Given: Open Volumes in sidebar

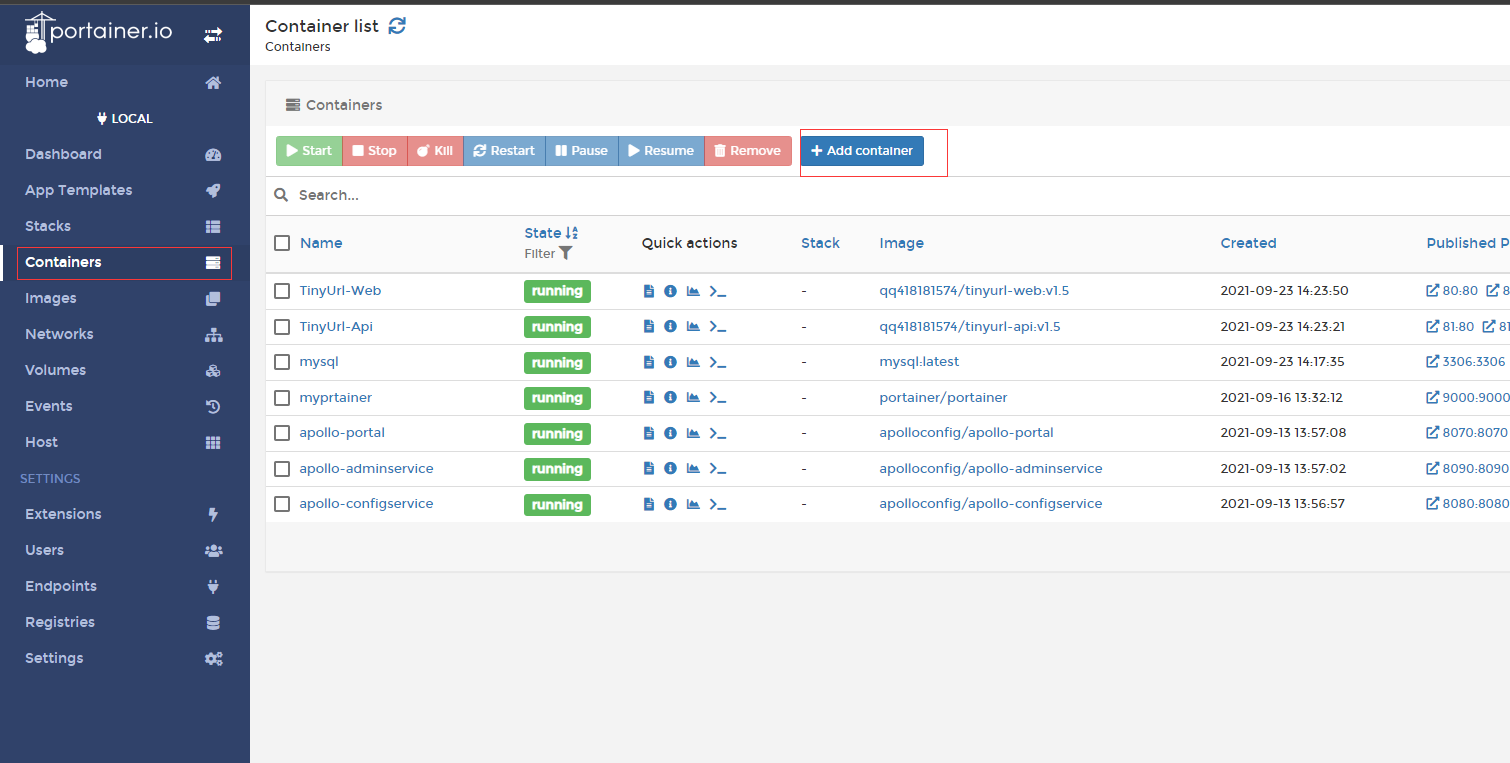Looking at the screenshot, I should pyautogui.click(x=124, y=370).
